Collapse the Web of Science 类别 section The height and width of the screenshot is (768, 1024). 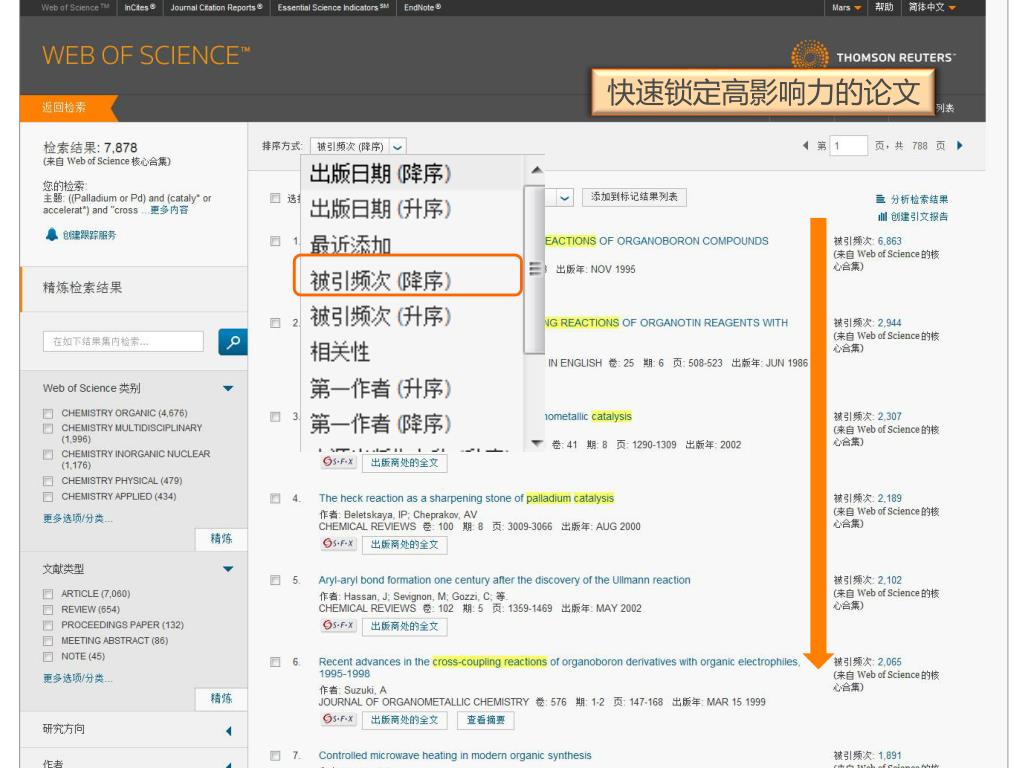point(228,389)
